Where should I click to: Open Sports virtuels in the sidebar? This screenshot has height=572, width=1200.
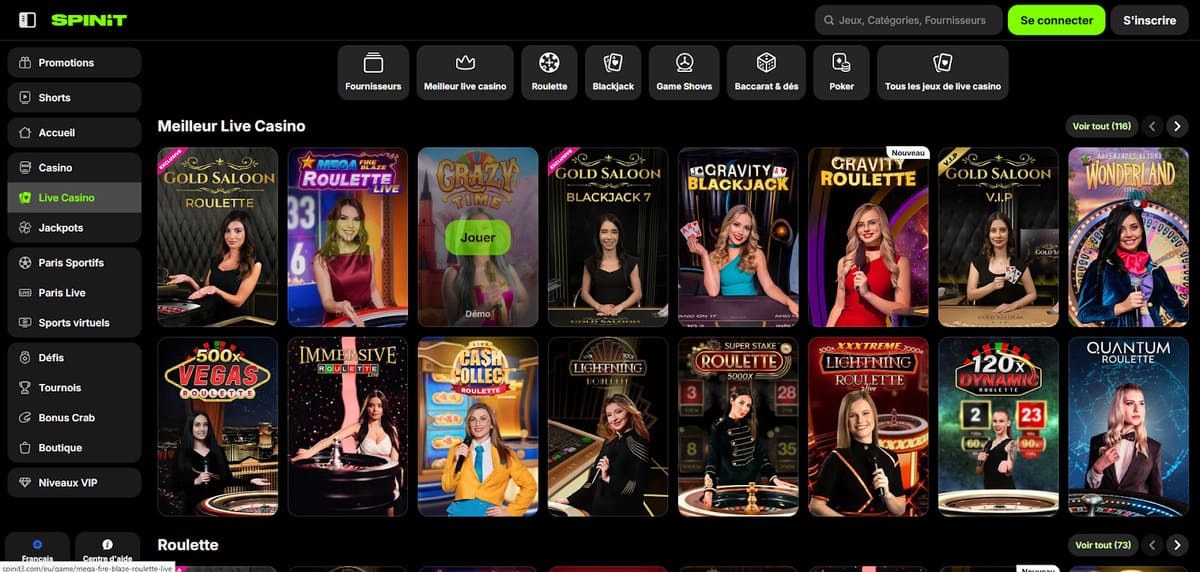point(74,323)
